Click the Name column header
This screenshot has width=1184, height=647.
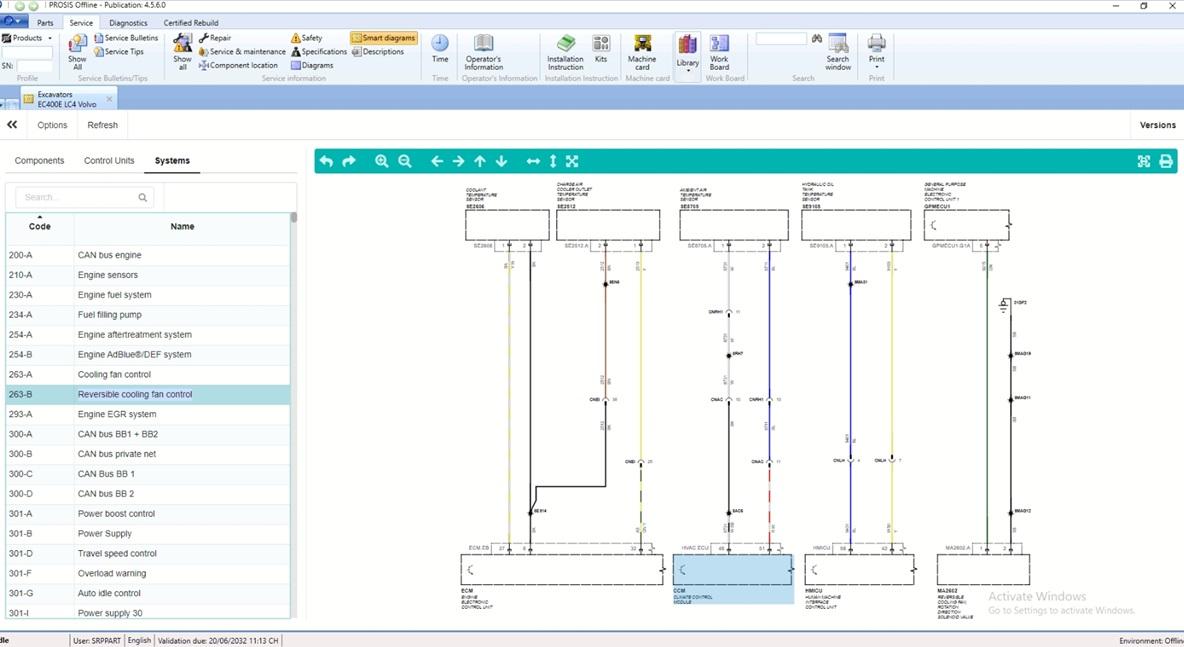click(x=182, y=226)
